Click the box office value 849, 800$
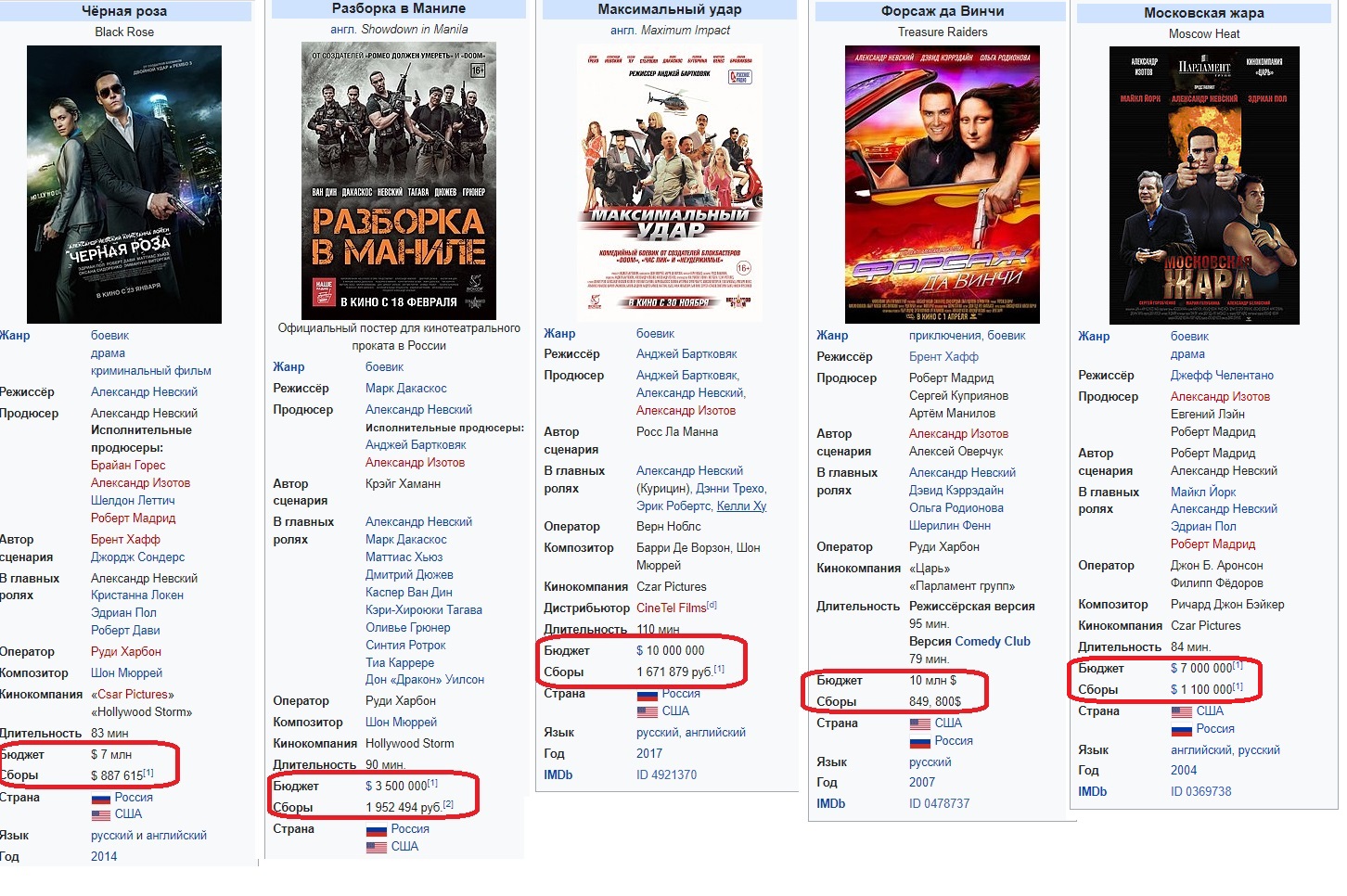The image size is (1347, 896). click(x=935, y=702)
